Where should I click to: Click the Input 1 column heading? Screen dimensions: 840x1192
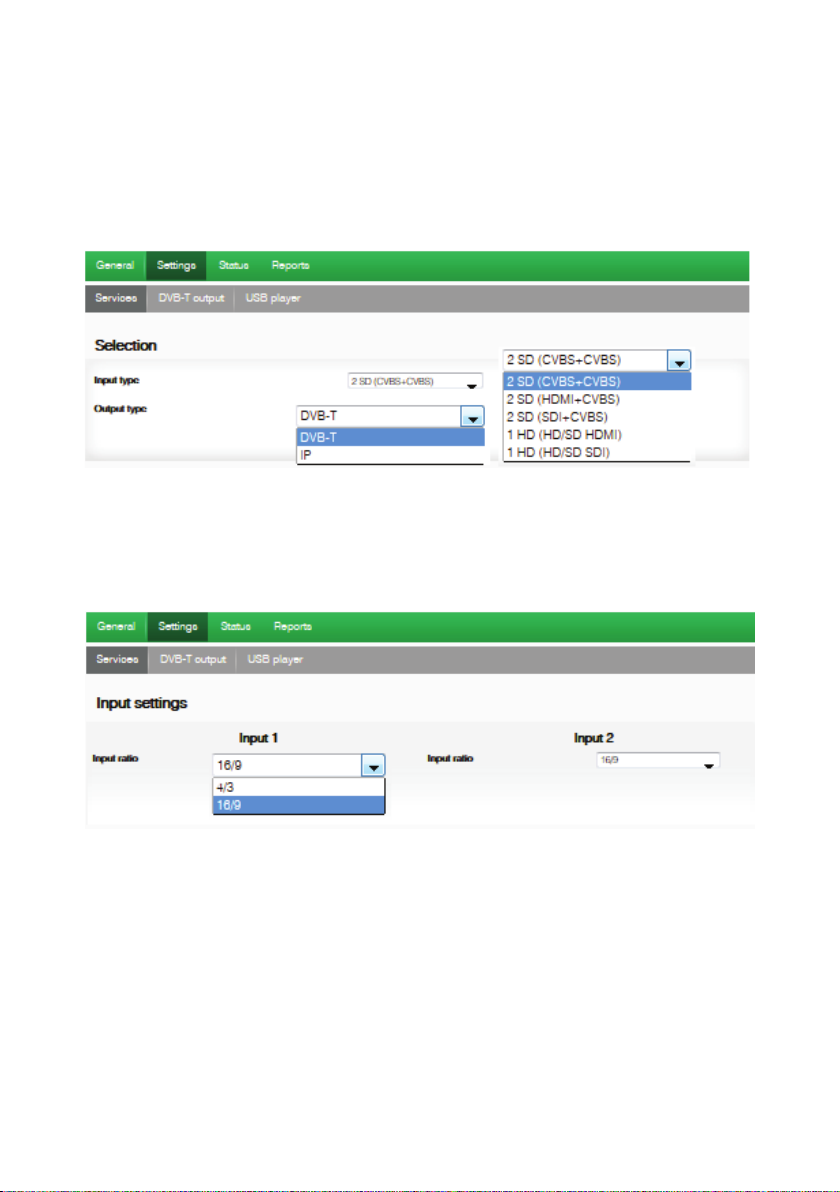258,738
